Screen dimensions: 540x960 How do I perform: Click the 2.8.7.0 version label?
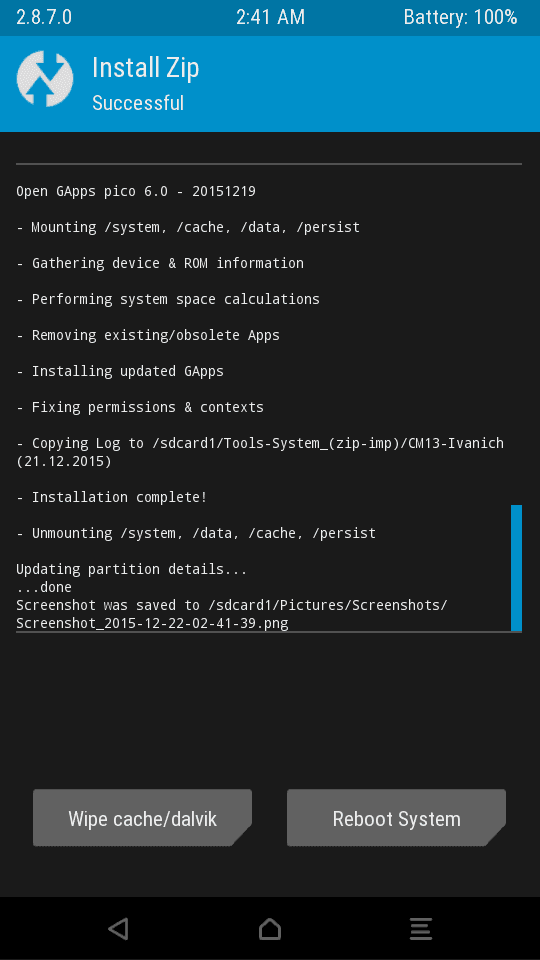[44, 17]
